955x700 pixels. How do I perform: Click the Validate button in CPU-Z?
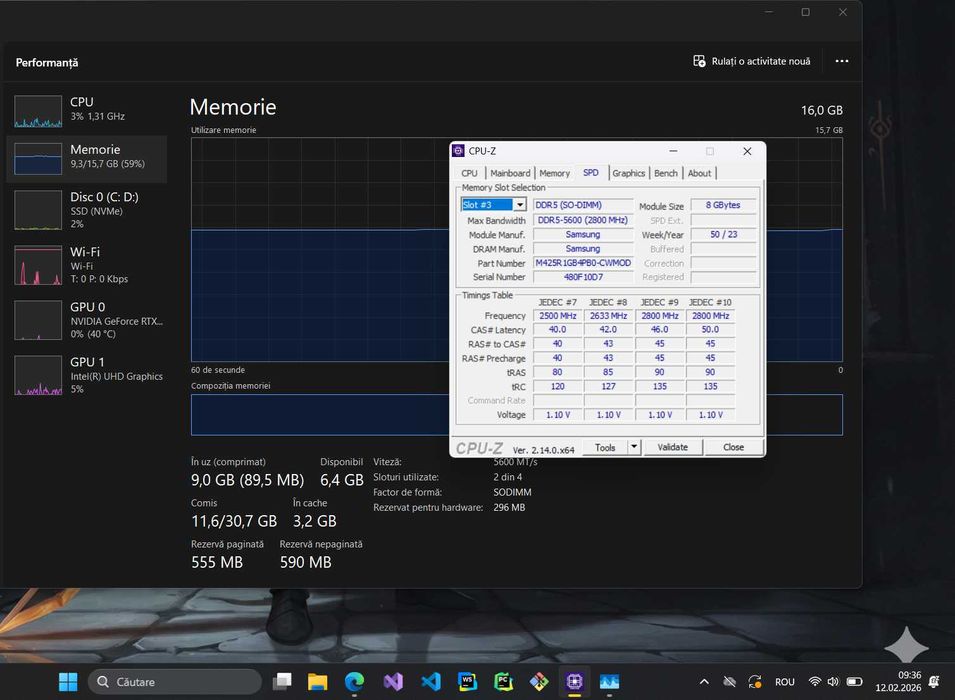point(672,447)
